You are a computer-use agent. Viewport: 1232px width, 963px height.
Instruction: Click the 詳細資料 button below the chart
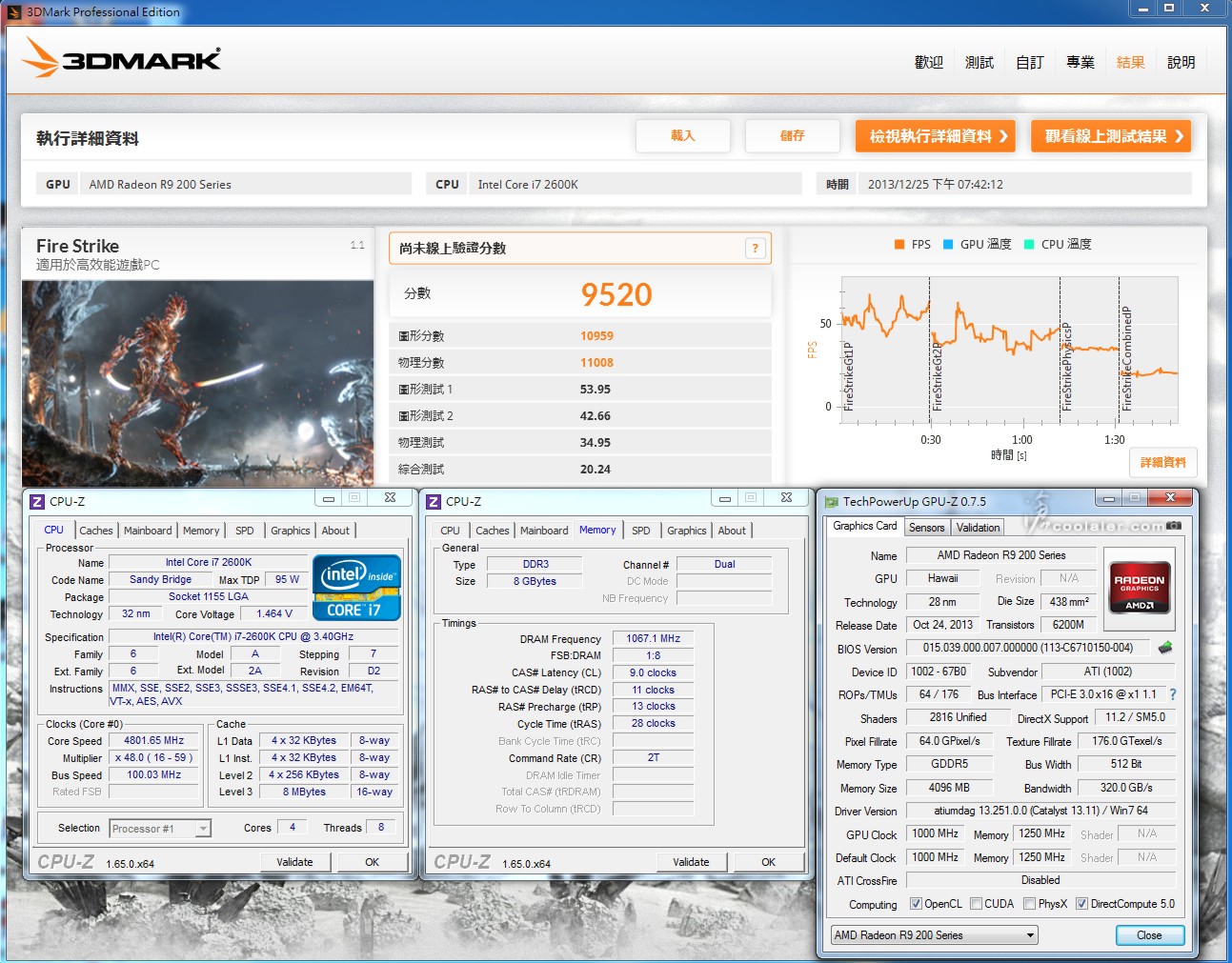click(1163, 462)
